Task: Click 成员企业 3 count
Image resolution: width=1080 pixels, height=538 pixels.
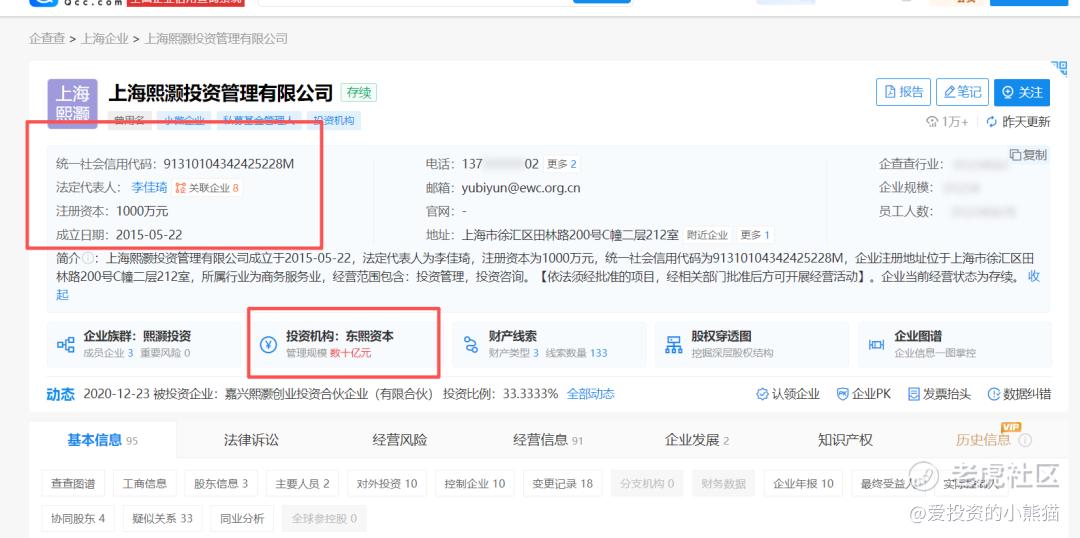Action: pos(108,353)
